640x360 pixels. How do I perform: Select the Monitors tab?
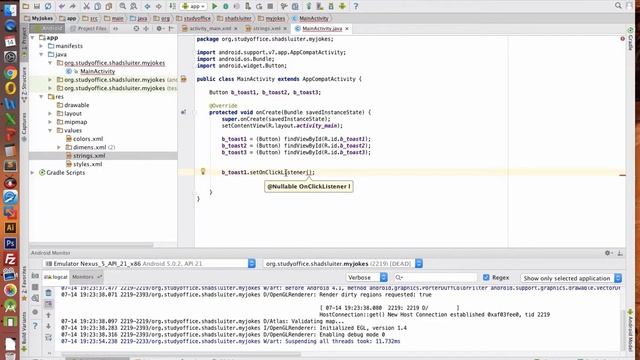coord(86,277)
